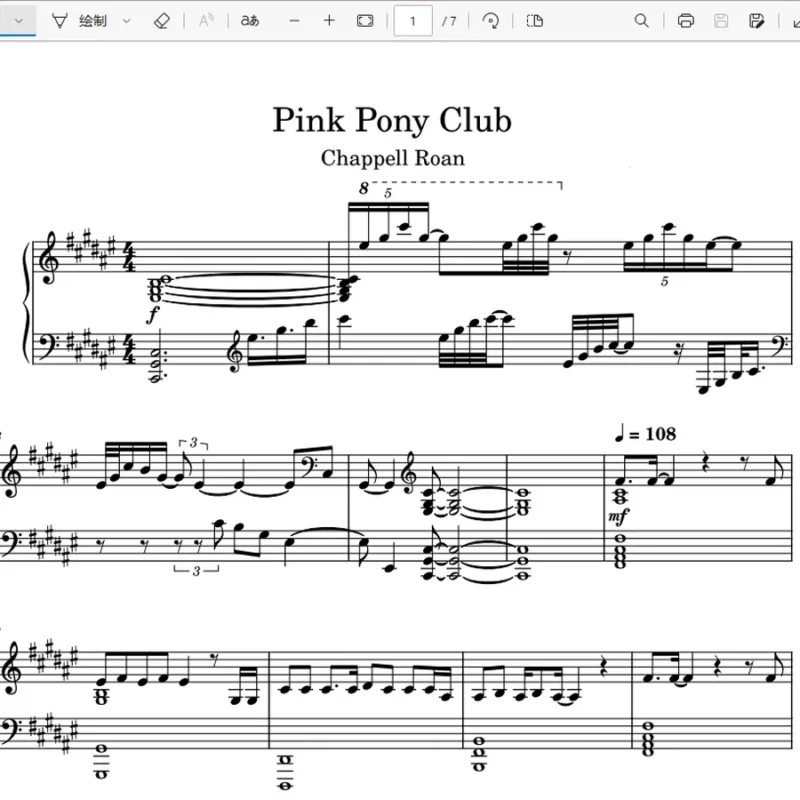Print the sheet music document
Image resolution: width=800 pixels, height=800 pixels.
pos(686,21)
